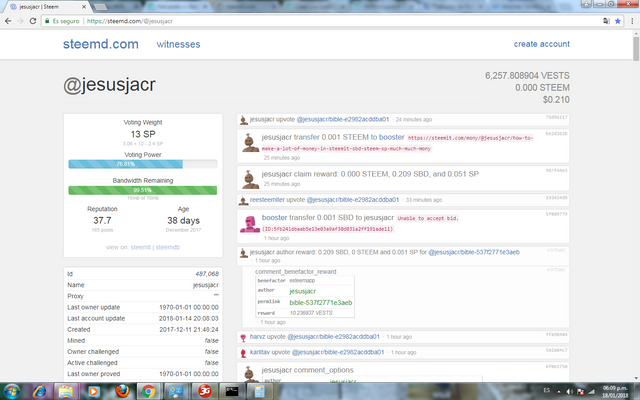Open harvz user link
This screenshot has height=400, width=640.
tap(257, 337)
